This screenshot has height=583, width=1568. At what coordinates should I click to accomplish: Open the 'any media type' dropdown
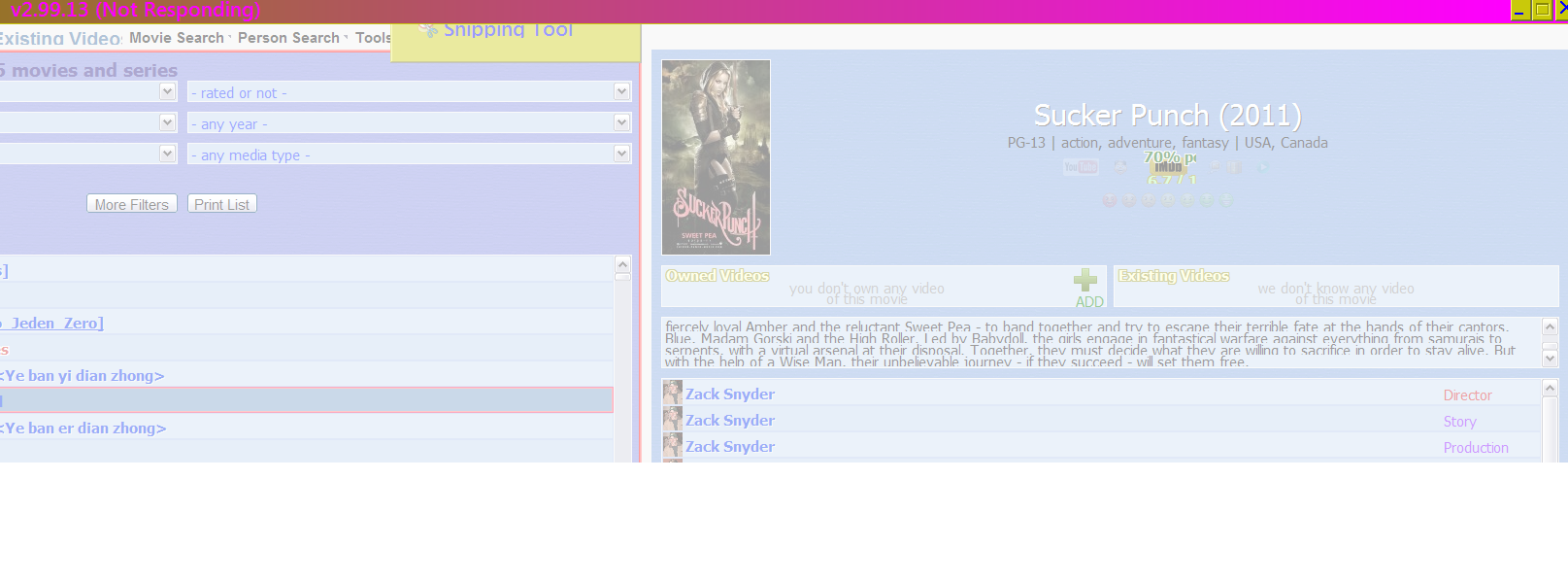[409, 154]
